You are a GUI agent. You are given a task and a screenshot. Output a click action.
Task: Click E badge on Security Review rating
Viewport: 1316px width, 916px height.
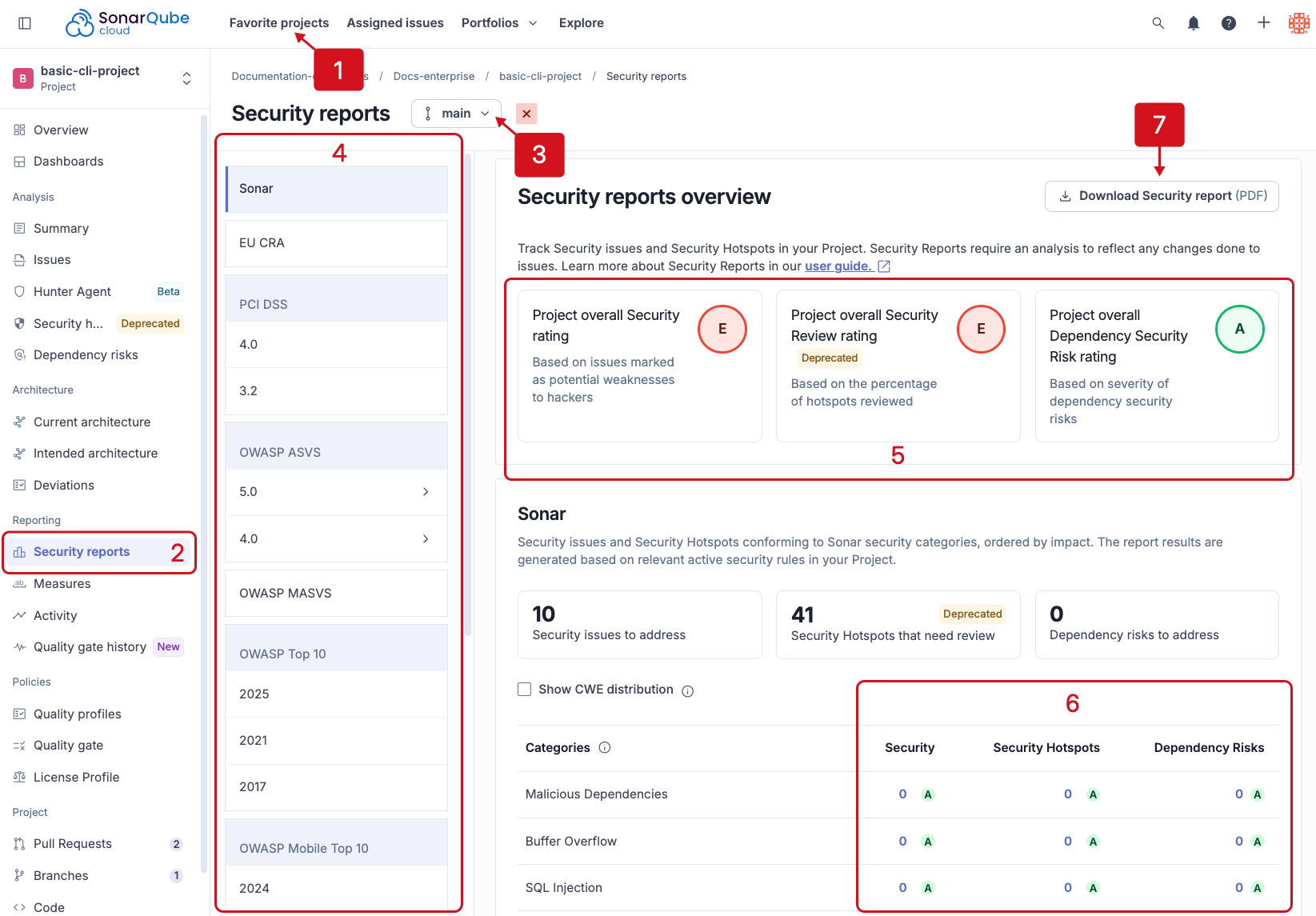pyautogui.click(x=981, y=329)
